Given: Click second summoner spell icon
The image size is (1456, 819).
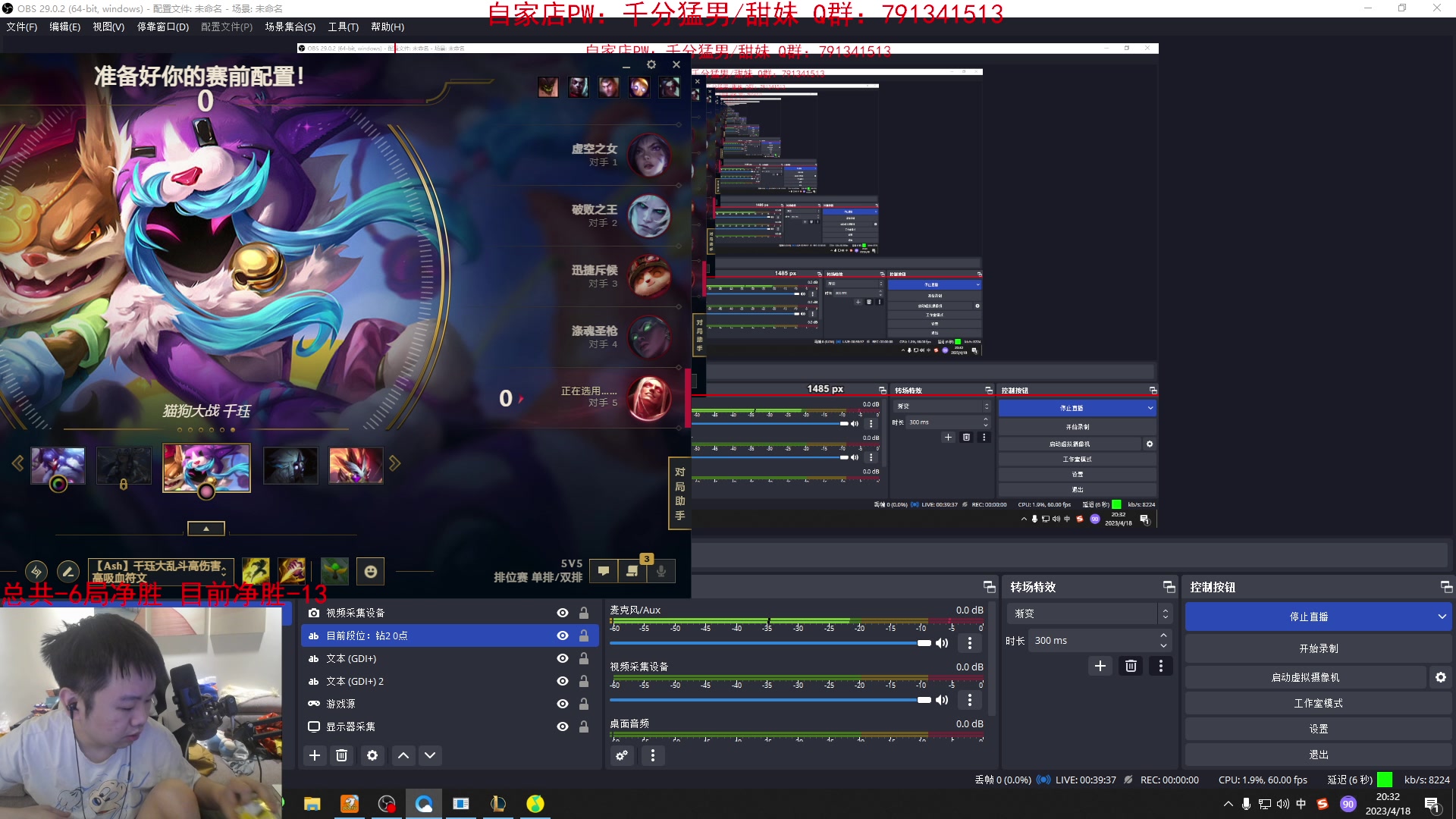Looking at the screenshot, I should pos(292,571).
